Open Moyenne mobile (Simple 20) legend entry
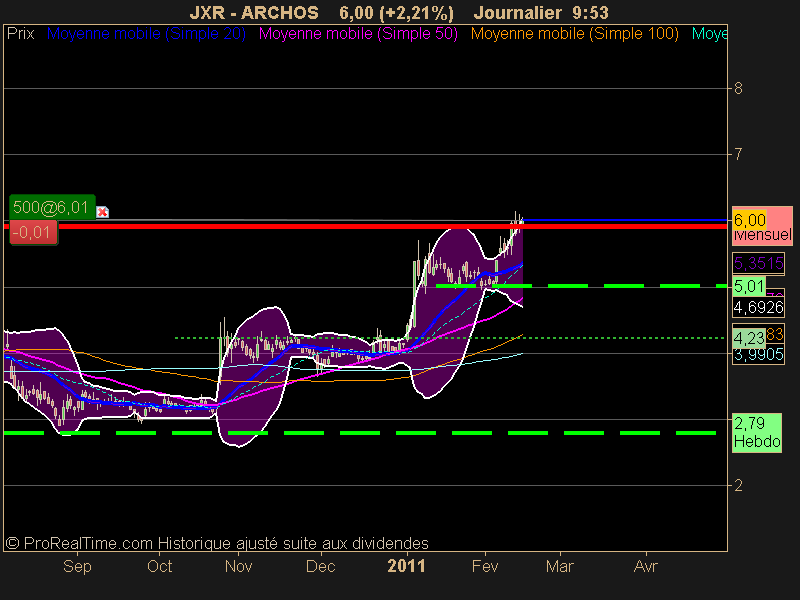This screenshot has height=600, width=800. pyautogui.click(x=146, y=34)
